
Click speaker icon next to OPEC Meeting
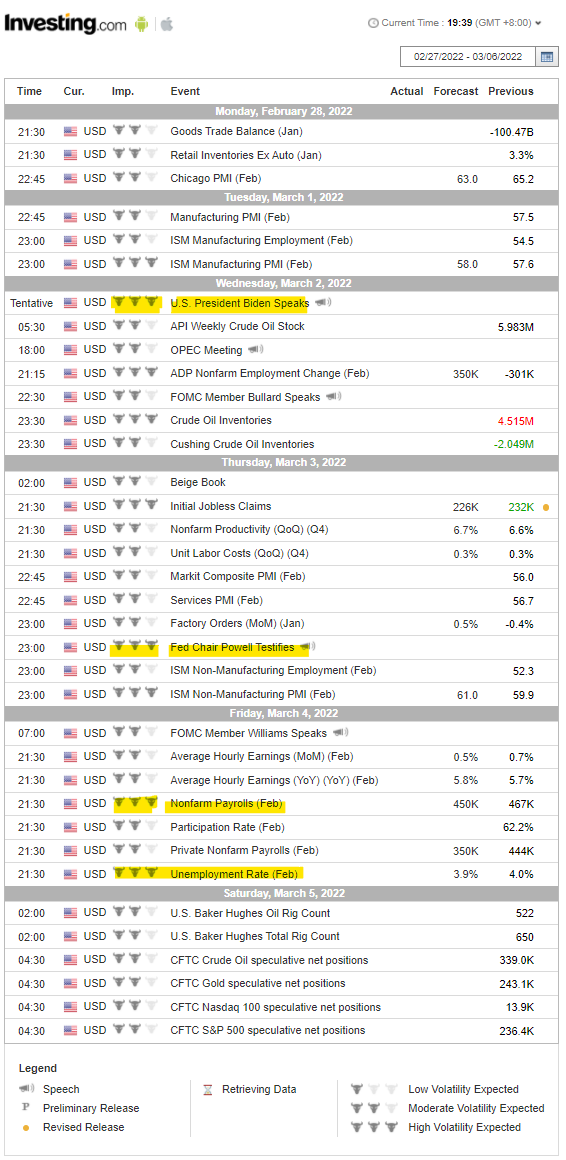pyautogui.click(x=255, y=350)
